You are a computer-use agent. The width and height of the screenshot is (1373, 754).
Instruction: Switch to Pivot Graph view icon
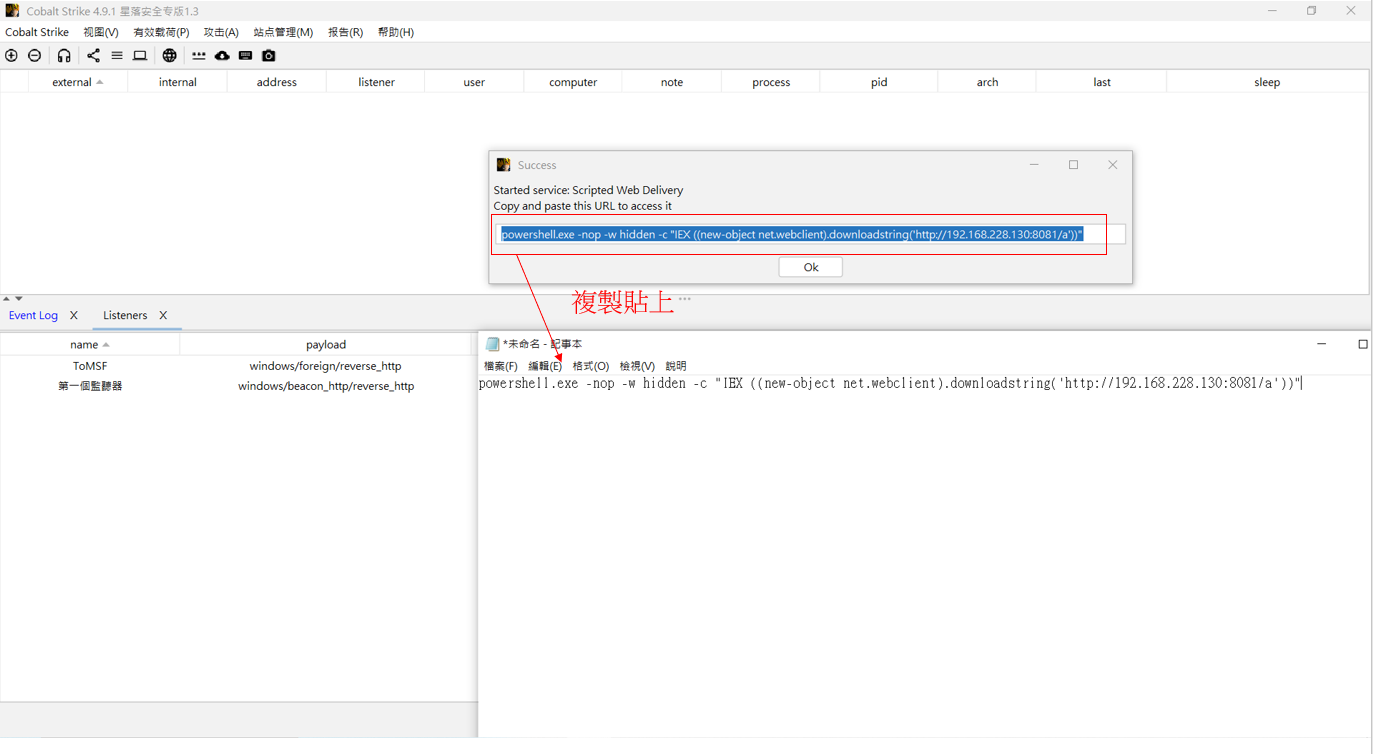coord(93,56)
